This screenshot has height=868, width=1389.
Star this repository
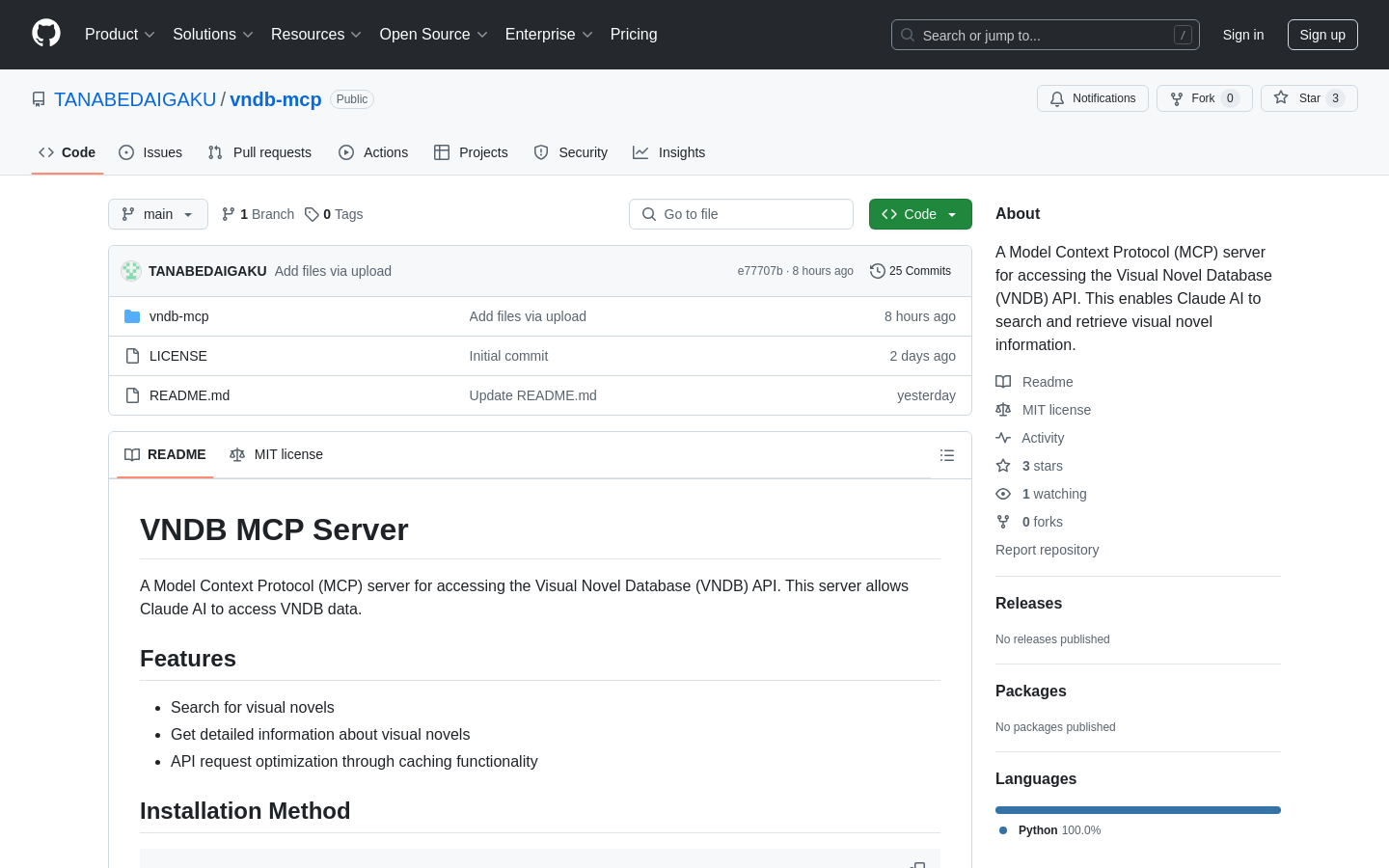coord(1309,98)
